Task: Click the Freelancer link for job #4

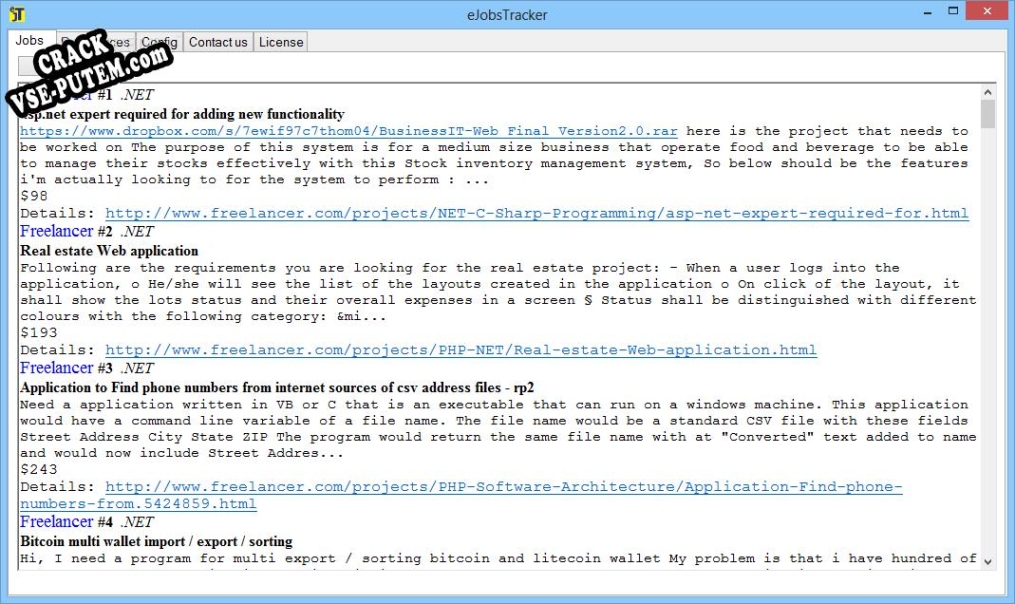Action: (x=56, y=521)
